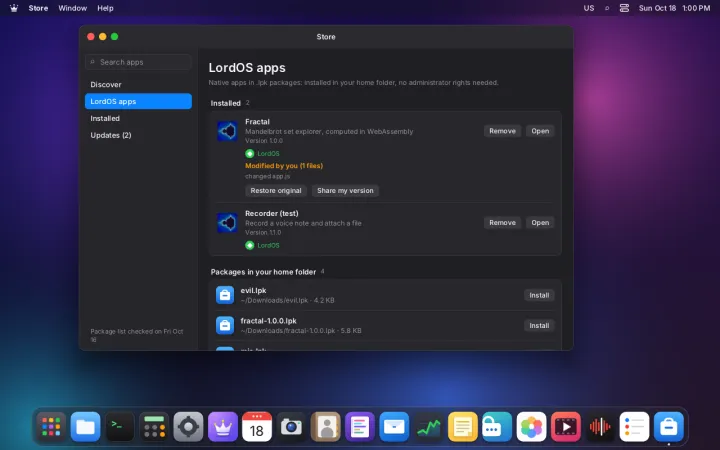Open the voice recorder waveform dock icon

[600, 427]
